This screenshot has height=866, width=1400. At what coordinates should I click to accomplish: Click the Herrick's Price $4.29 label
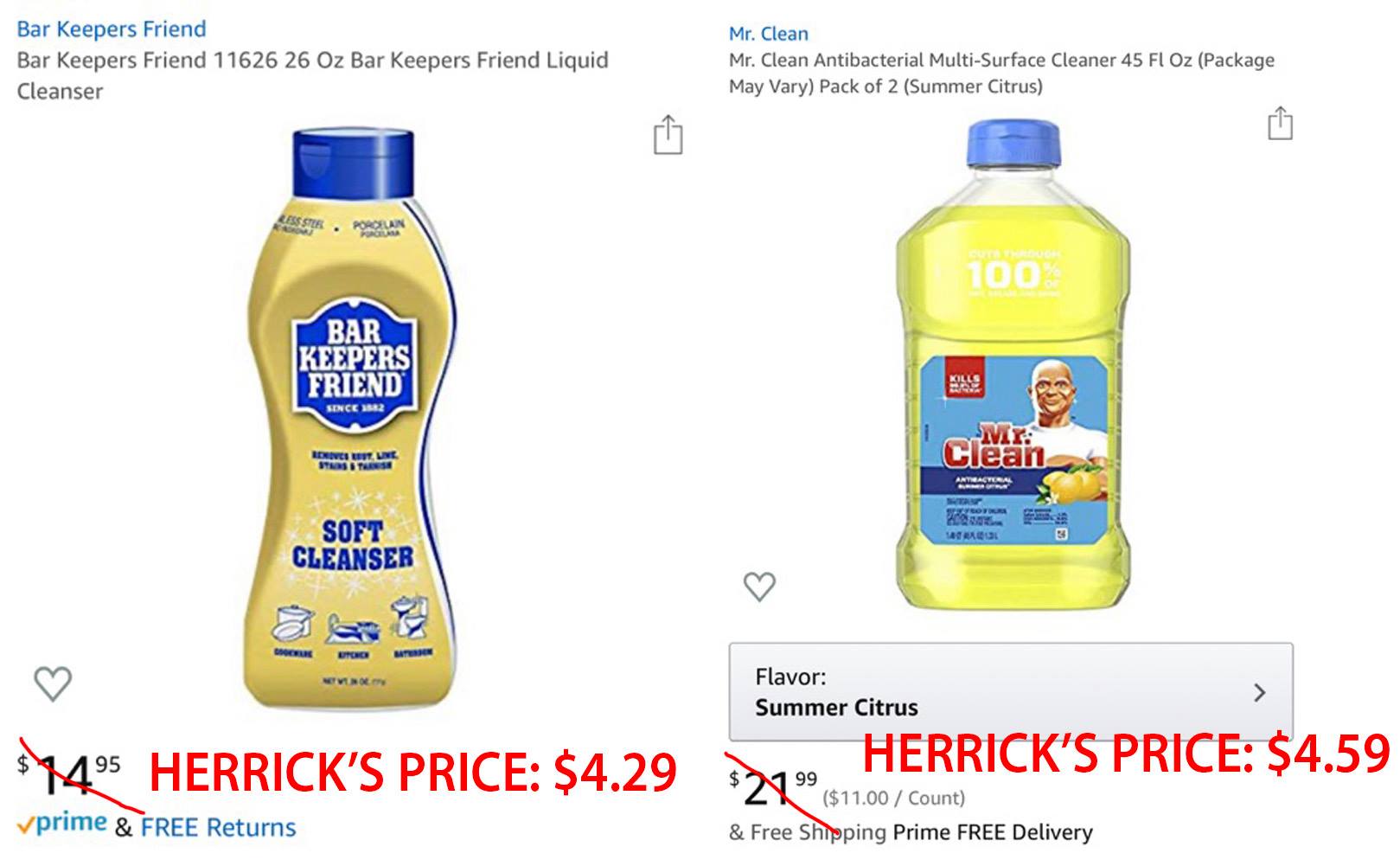click(x=413, y=772)
